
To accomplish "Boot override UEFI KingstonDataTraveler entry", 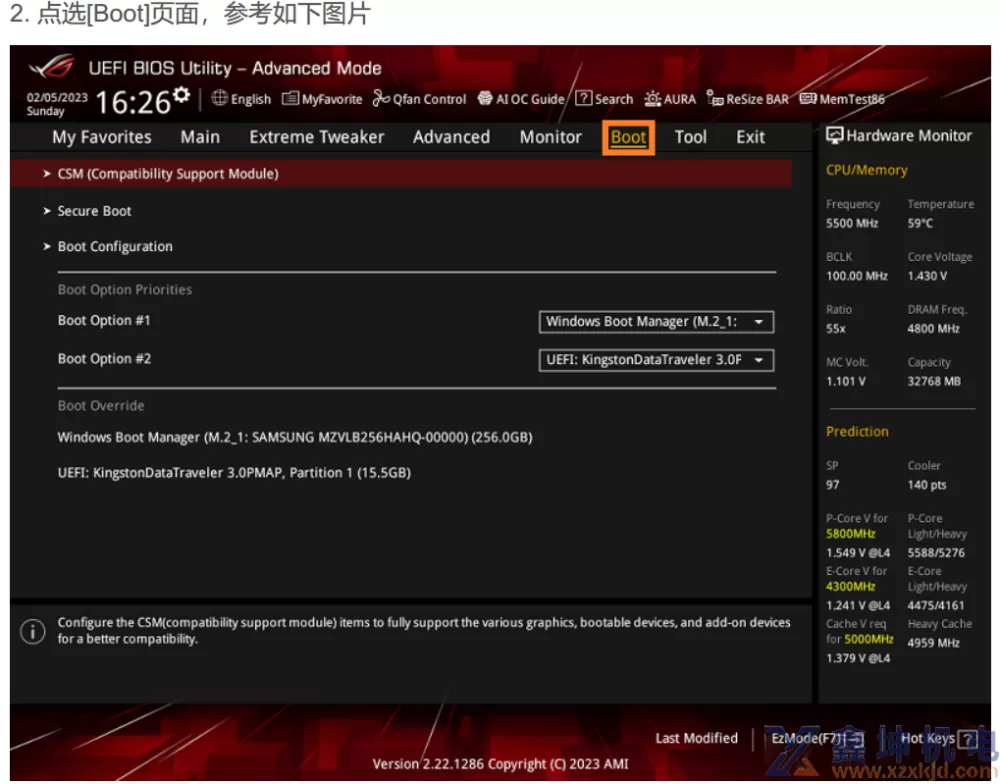I will (x=234, y=473).
